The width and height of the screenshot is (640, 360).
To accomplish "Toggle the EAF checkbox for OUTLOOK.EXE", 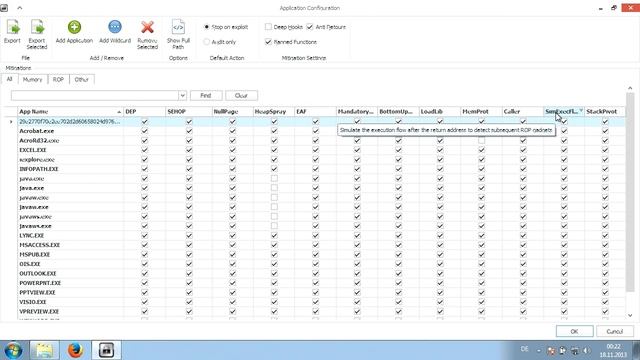I will point(316,273).
